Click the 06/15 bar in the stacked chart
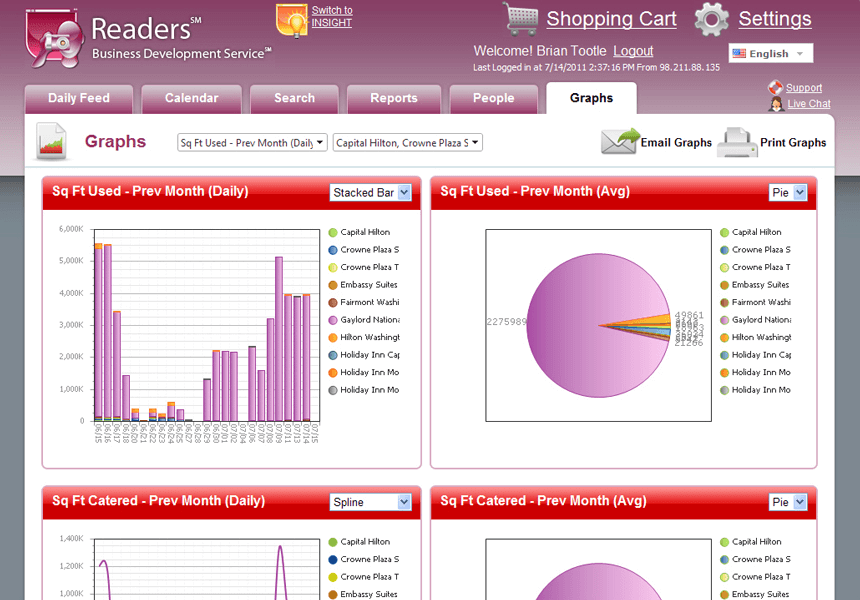This screenshot has height=600, width=860. tap(98, 332)
